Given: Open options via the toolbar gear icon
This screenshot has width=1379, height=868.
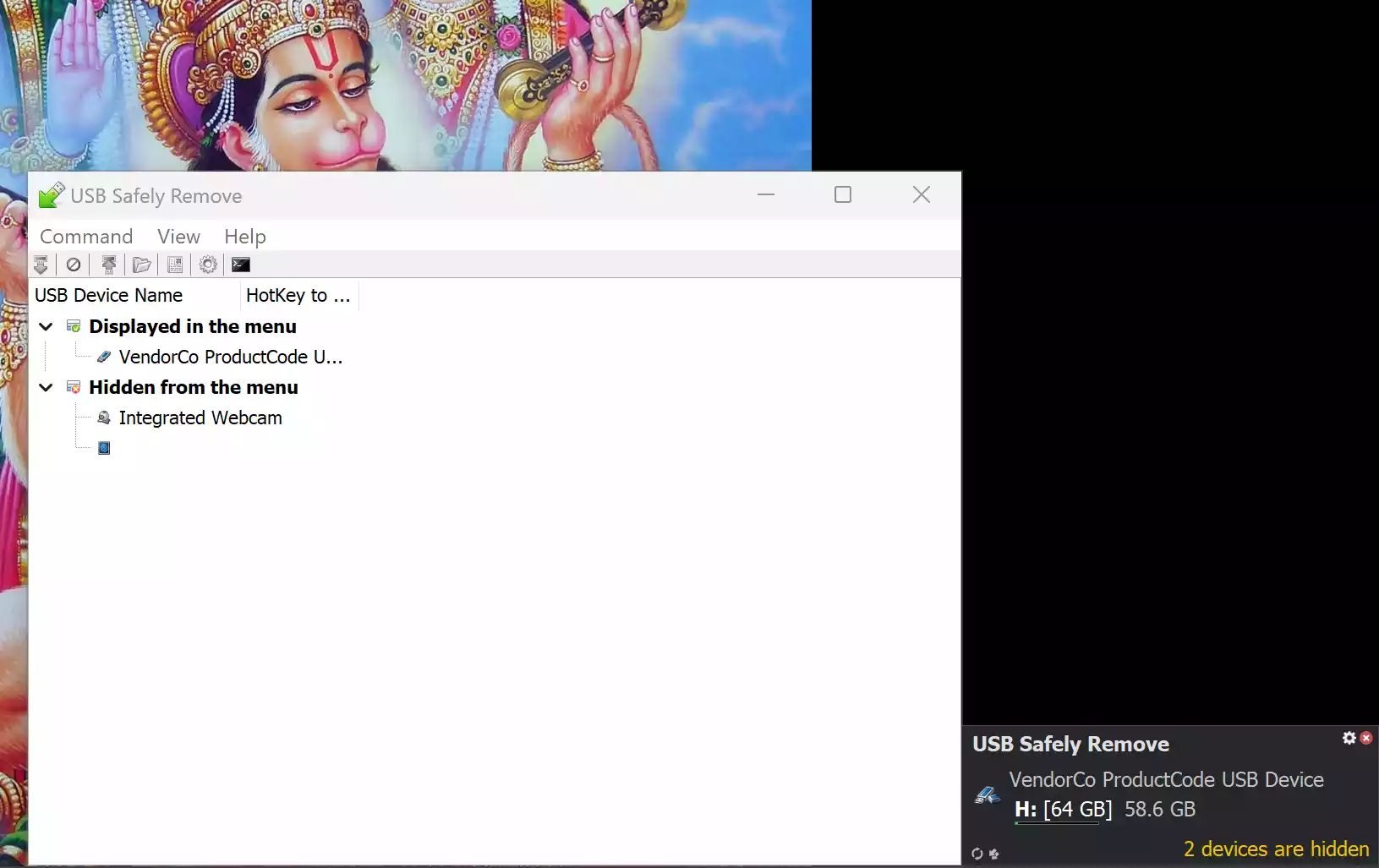Looking at the screenshot, I should pos(208,265).
